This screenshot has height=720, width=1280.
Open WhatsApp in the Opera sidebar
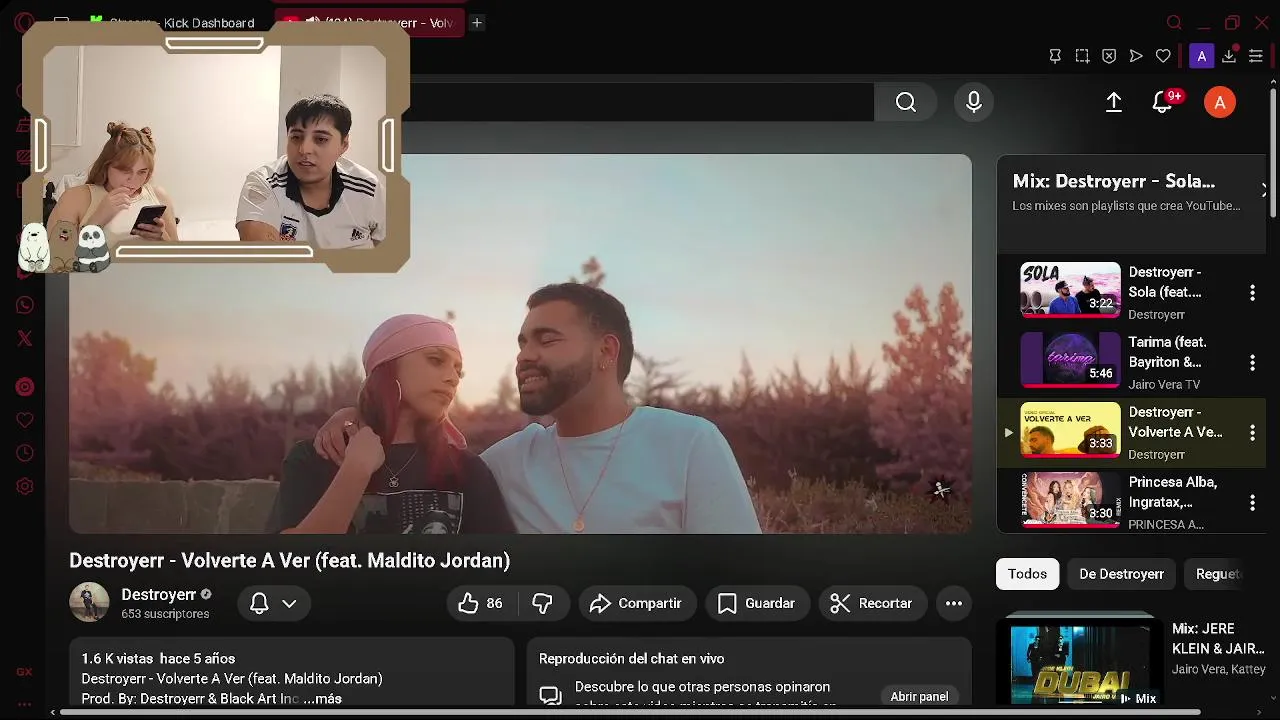click(x=25, y=305)
